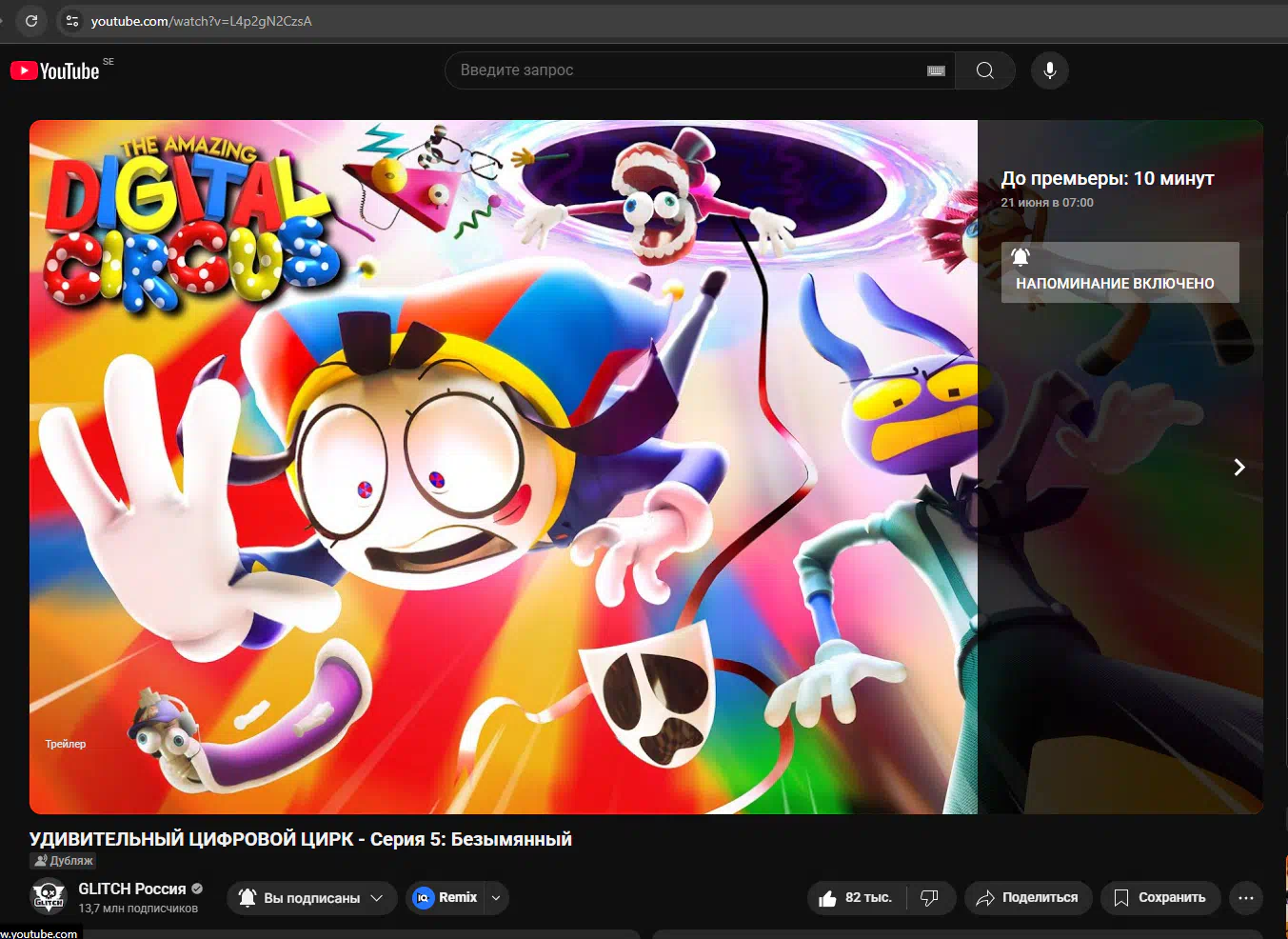Viewport: 1288px width, 939px height.
Task: Run search with the magnifier button
Action: pos(985,70)
